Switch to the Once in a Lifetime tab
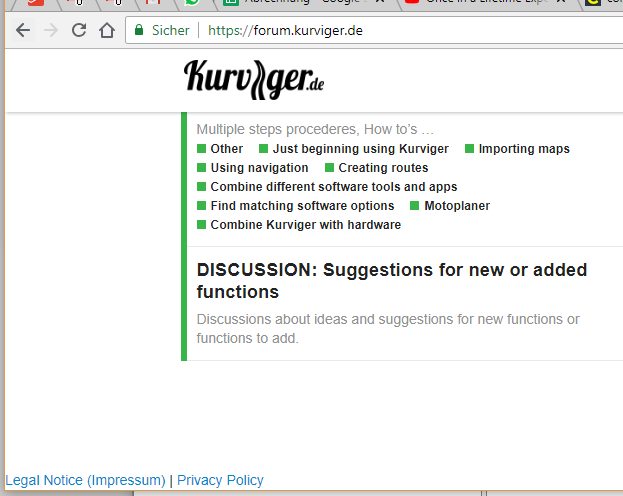The width and height of the screenshot is (623, 496). coord(486,2)
